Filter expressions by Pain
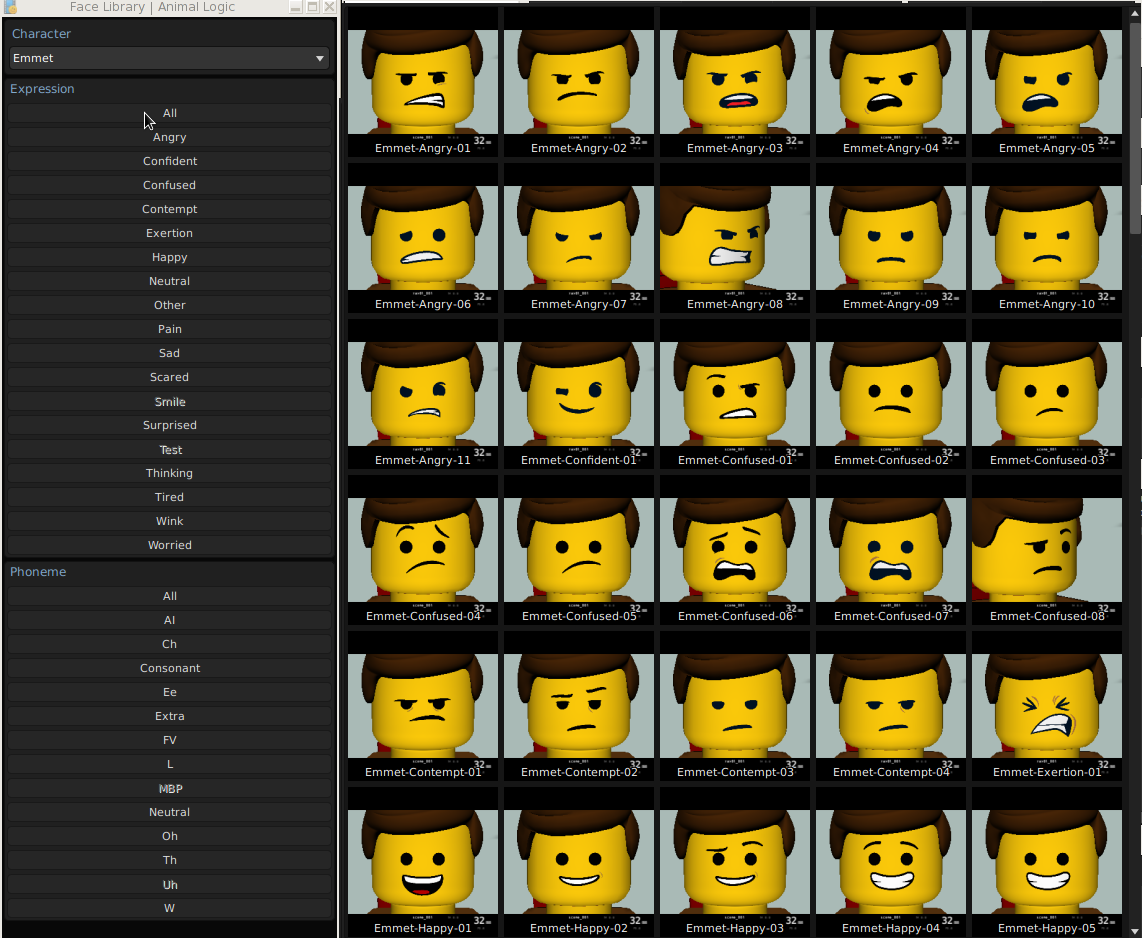 click(x=169, y=329)
